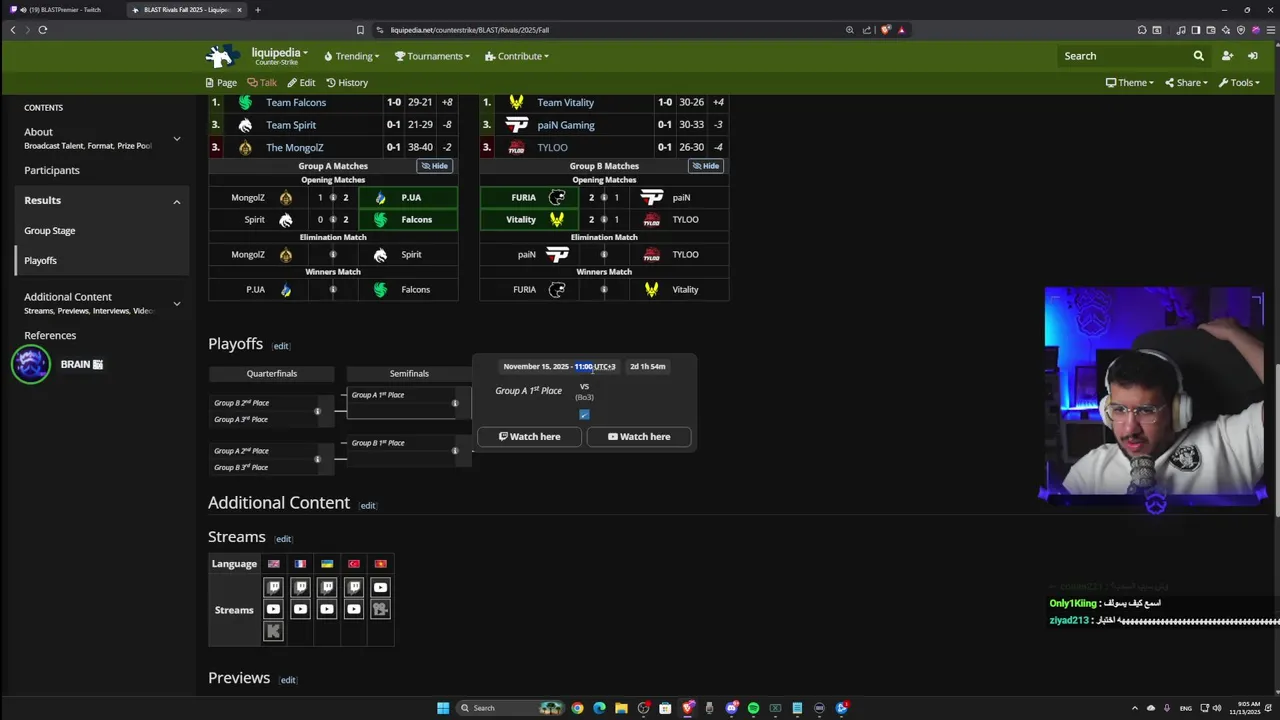Open the English YouTube stream icon

pyautogui.click(x=273, y=609)
